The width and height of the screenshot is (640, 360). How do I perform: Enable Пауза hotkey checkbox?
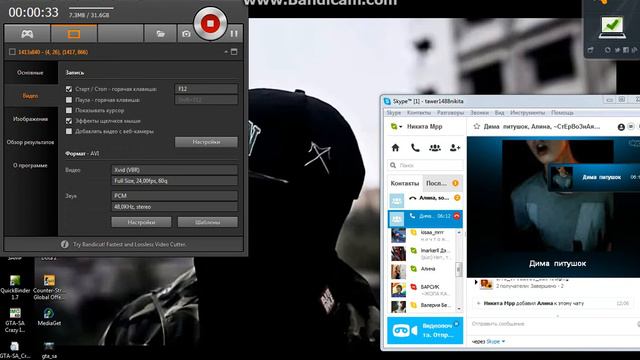click(69, 100)
